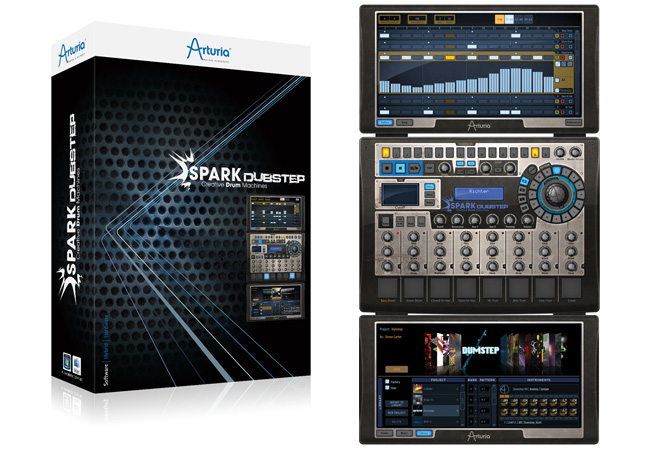Click the Resonance knob in the filter row
650x450 pixels.
[457, 220]
